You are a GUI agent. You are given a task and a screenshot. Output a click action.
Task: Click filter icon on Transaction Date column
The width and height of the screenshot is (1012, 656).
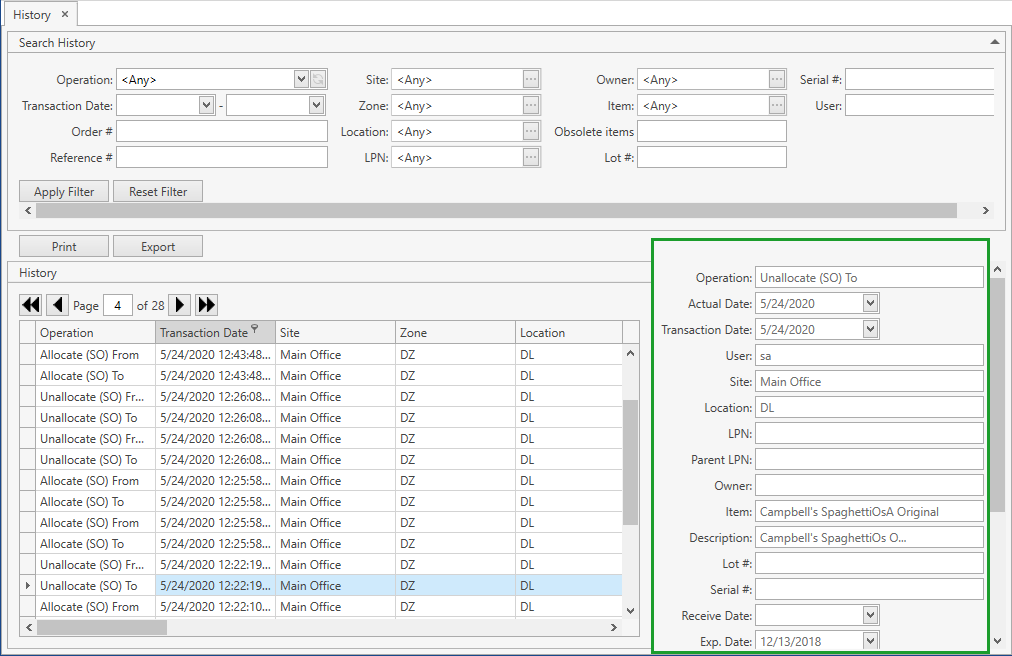255,329
